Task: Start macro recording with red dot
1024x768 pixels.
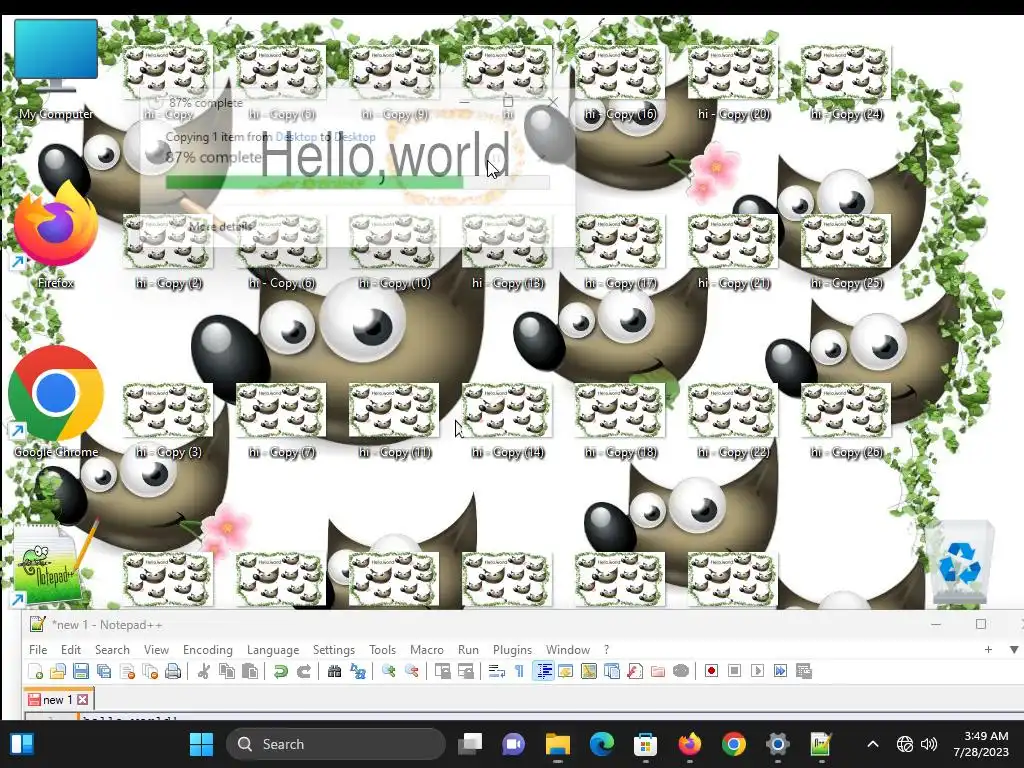Action: [712, 671]
